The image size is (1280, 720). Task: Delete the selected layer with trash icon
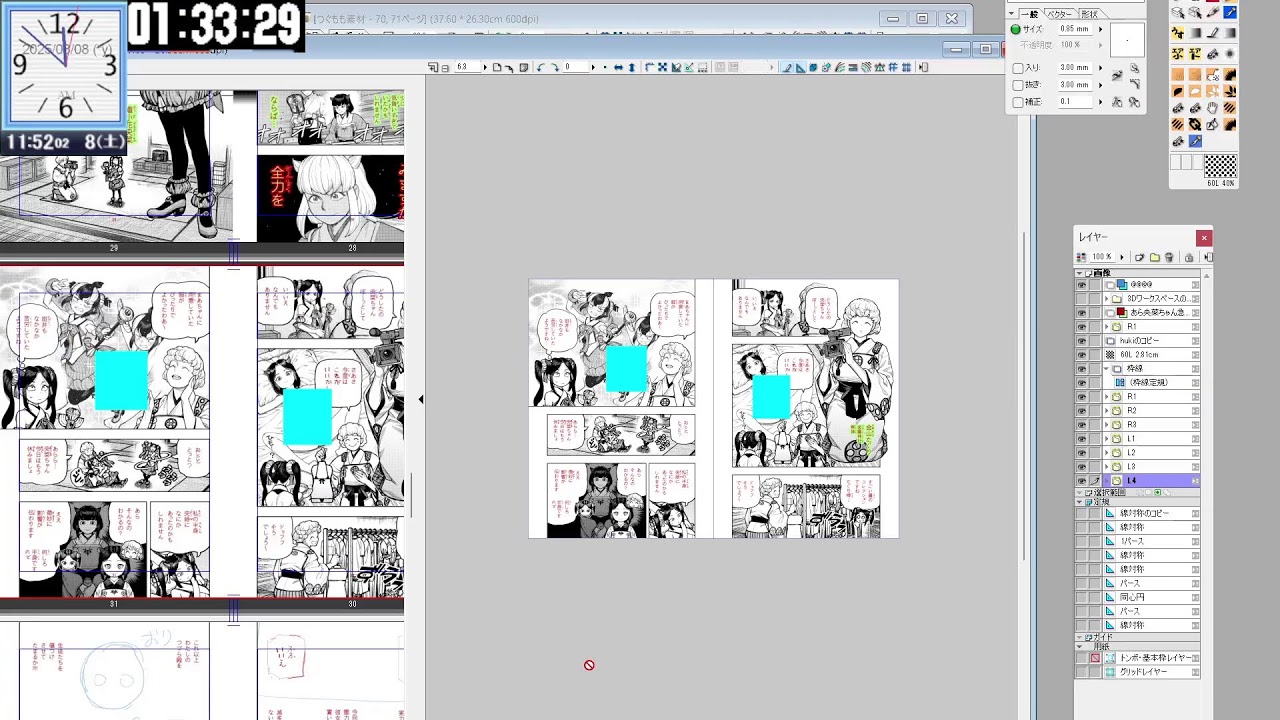point(1169,257)
